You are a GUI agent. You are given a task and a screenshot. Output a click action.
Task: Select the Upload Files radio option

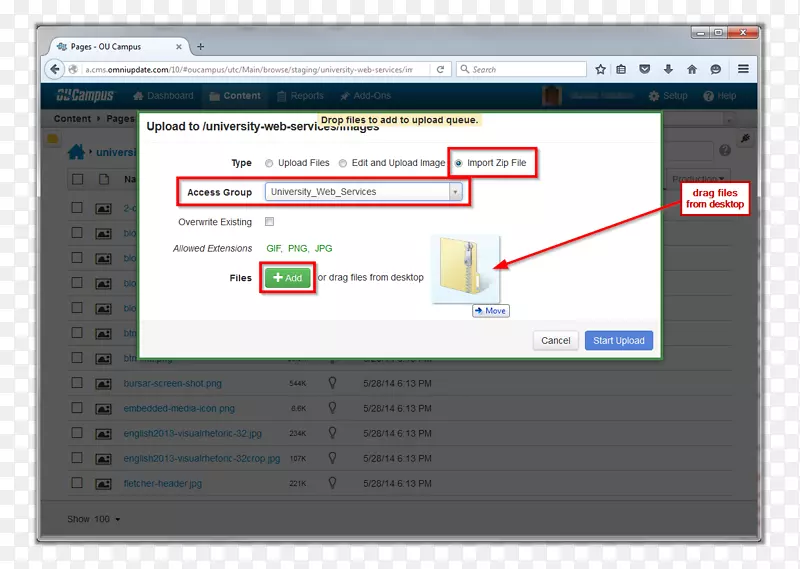269,163
